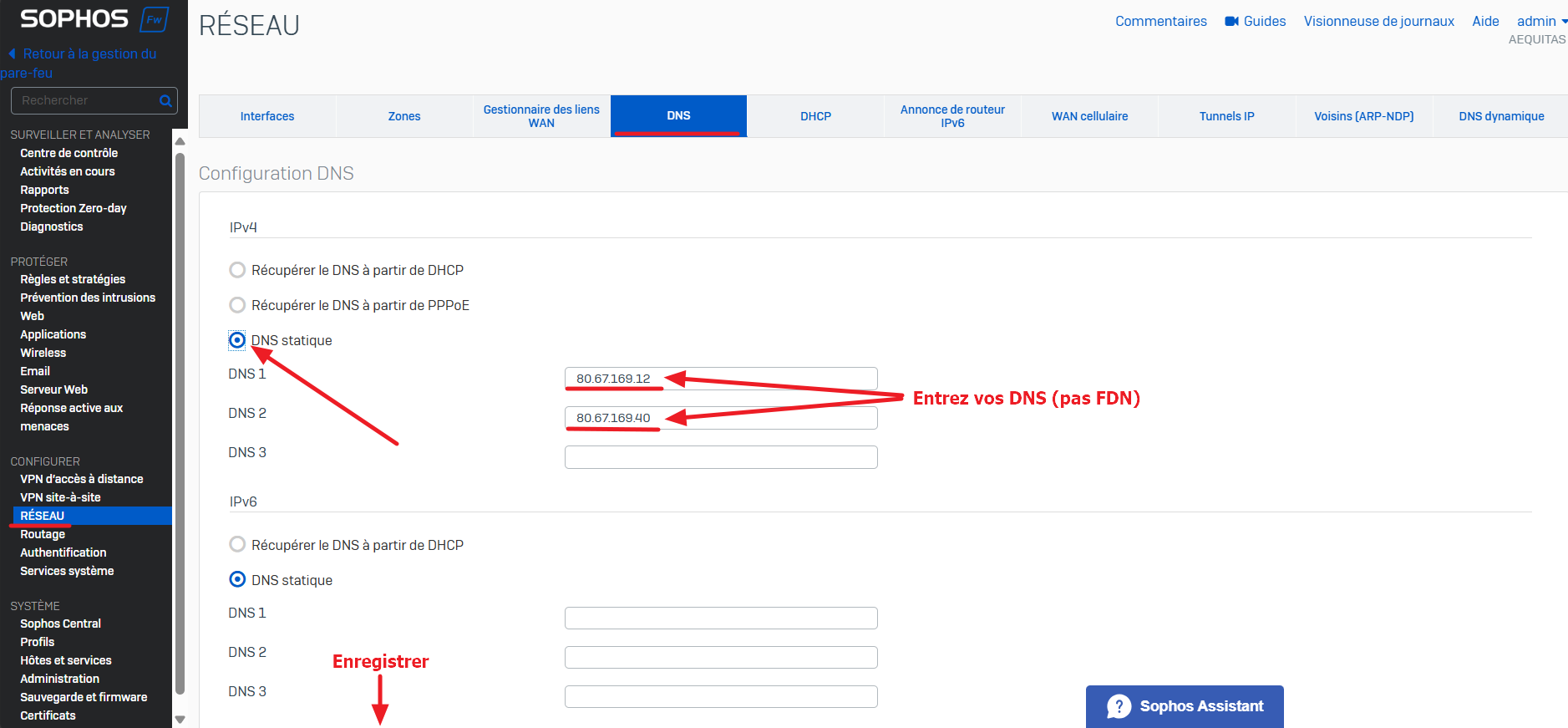This screenshot has height=728, width=1568.
Task: Open Wireless in sidebar
Action: 43,353
